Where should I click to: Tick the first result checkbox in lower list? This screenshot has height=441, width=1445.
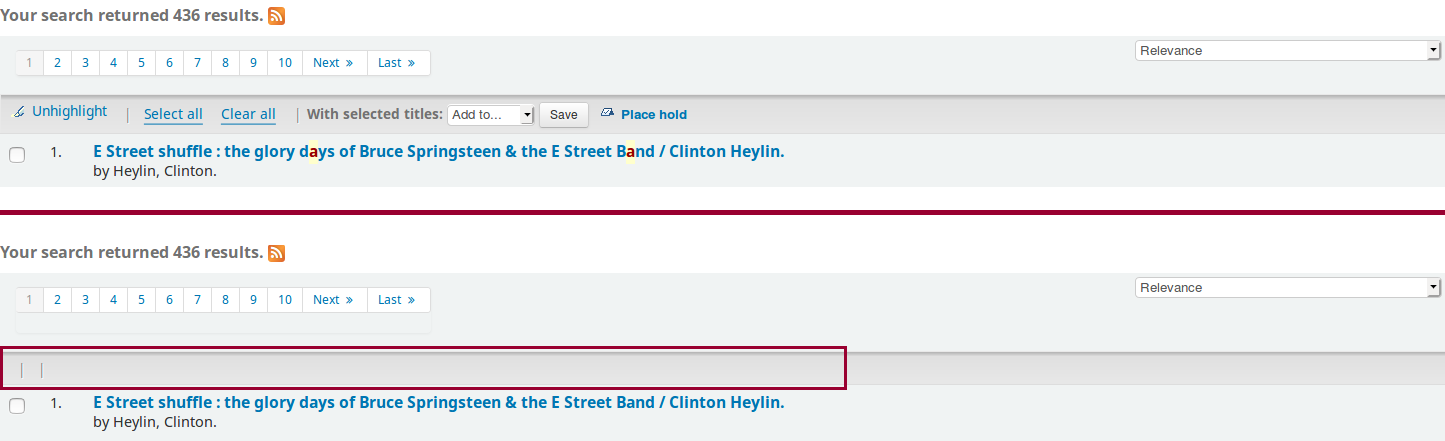(17, 406)
